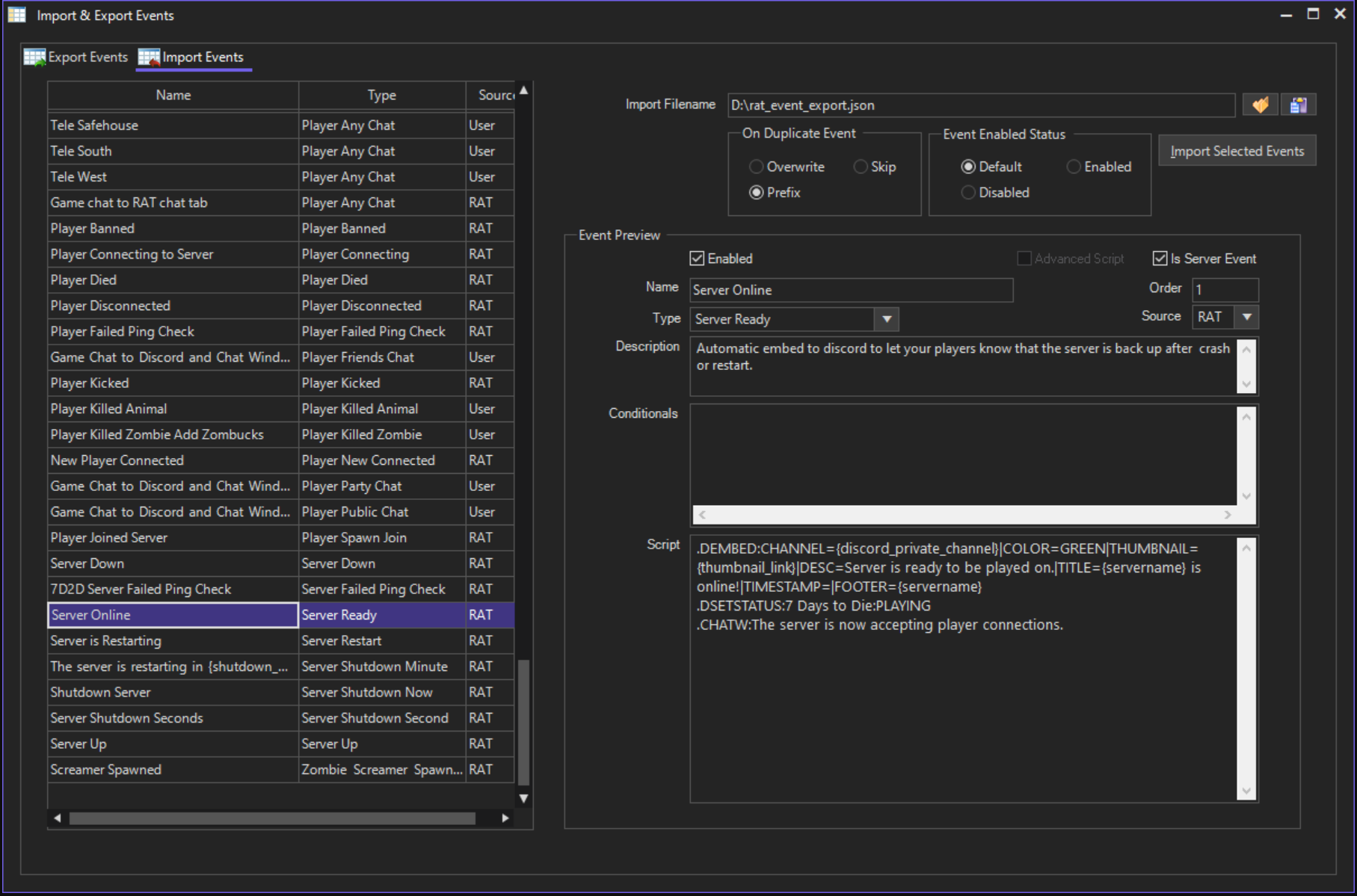Click the event list vertical scrollbar thumb
Image resolution: width=1357 pixels, height=896 pixels.
523,721
